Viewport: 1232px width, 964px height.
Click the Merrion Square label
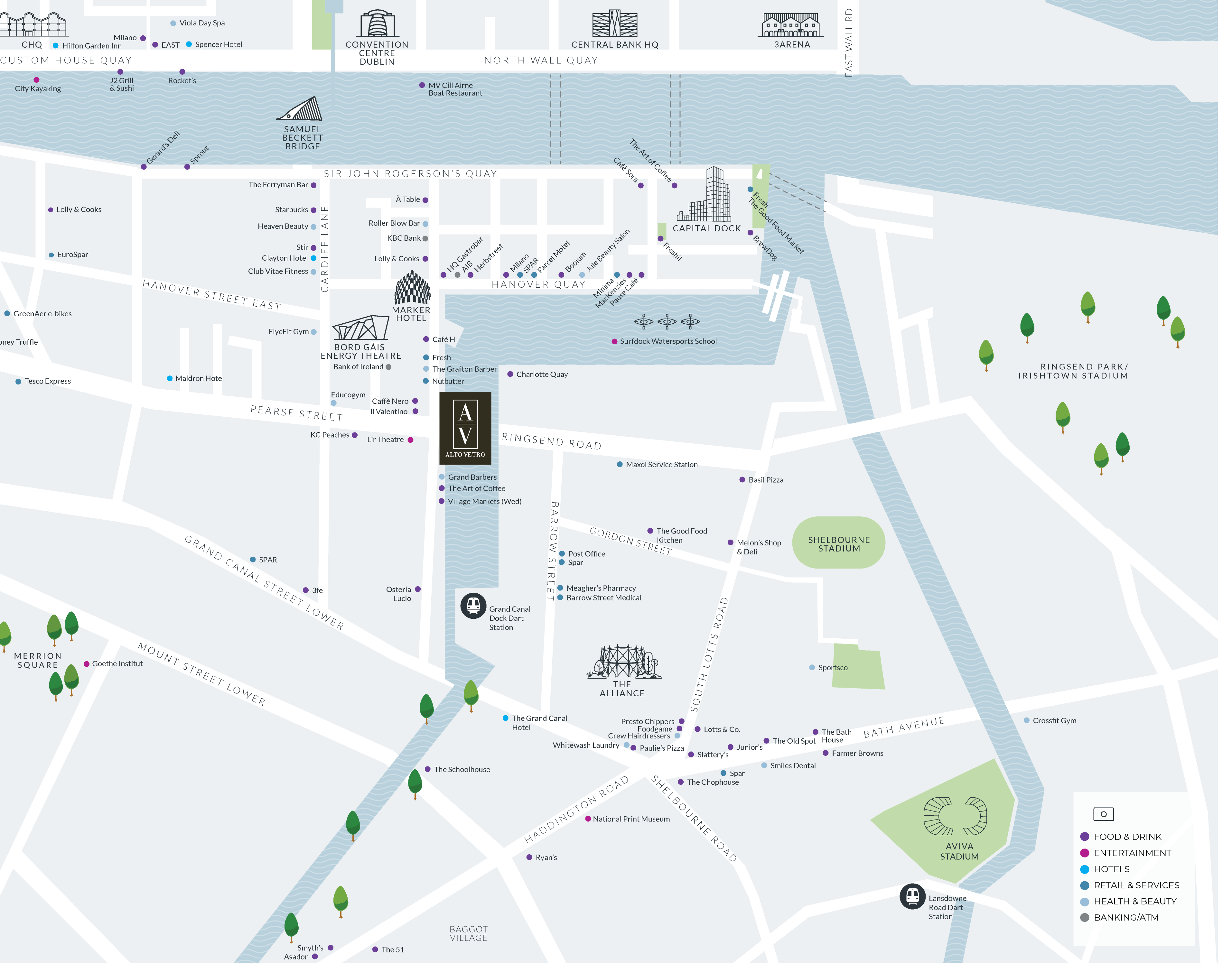pos(38,668)
